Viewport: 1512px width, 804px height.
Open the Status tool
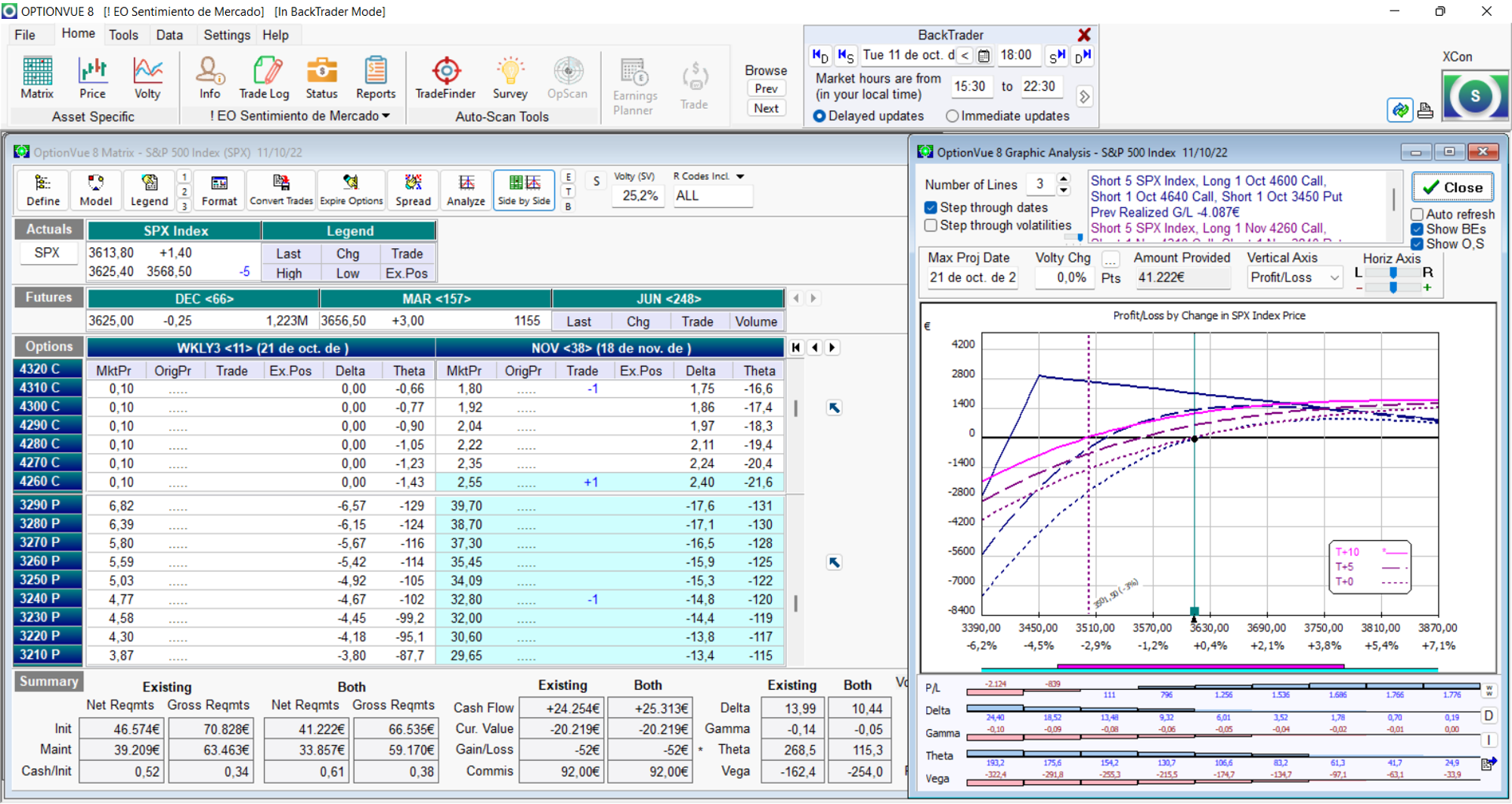[321, 78]
